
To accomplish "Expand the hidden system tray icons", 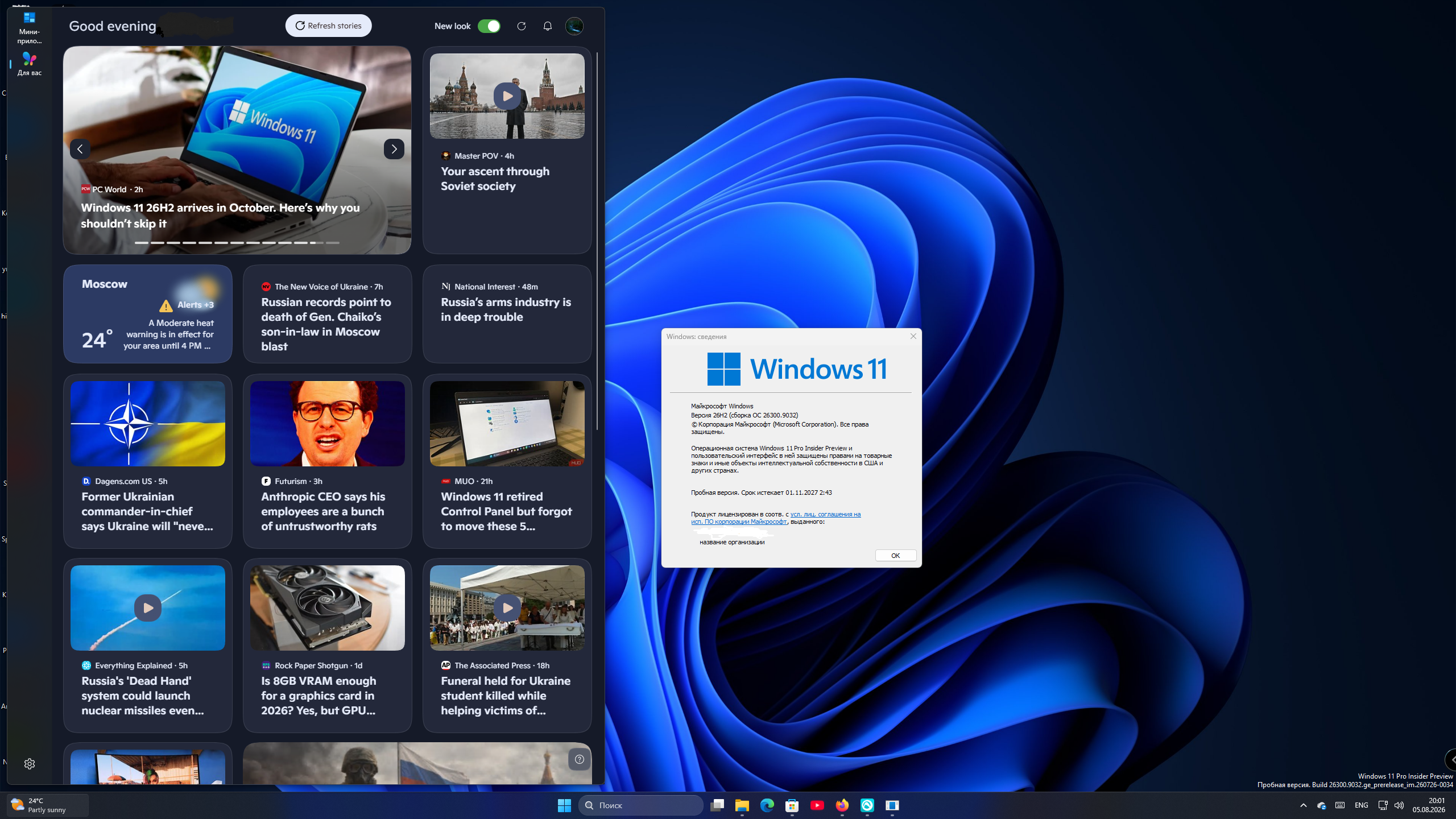I will click(1304, 805).
